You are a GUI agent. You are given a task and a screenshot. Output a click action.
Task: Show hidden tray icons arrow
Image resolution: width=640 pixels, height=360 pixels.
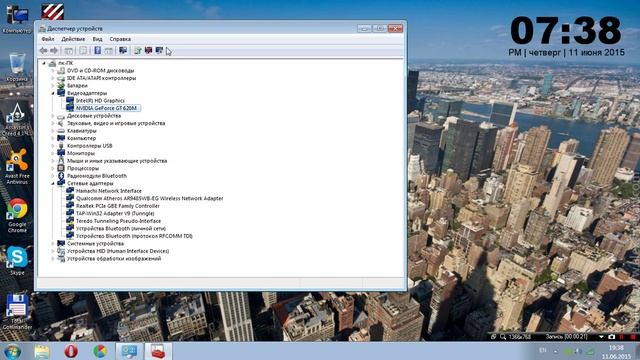tap(556, 351)
